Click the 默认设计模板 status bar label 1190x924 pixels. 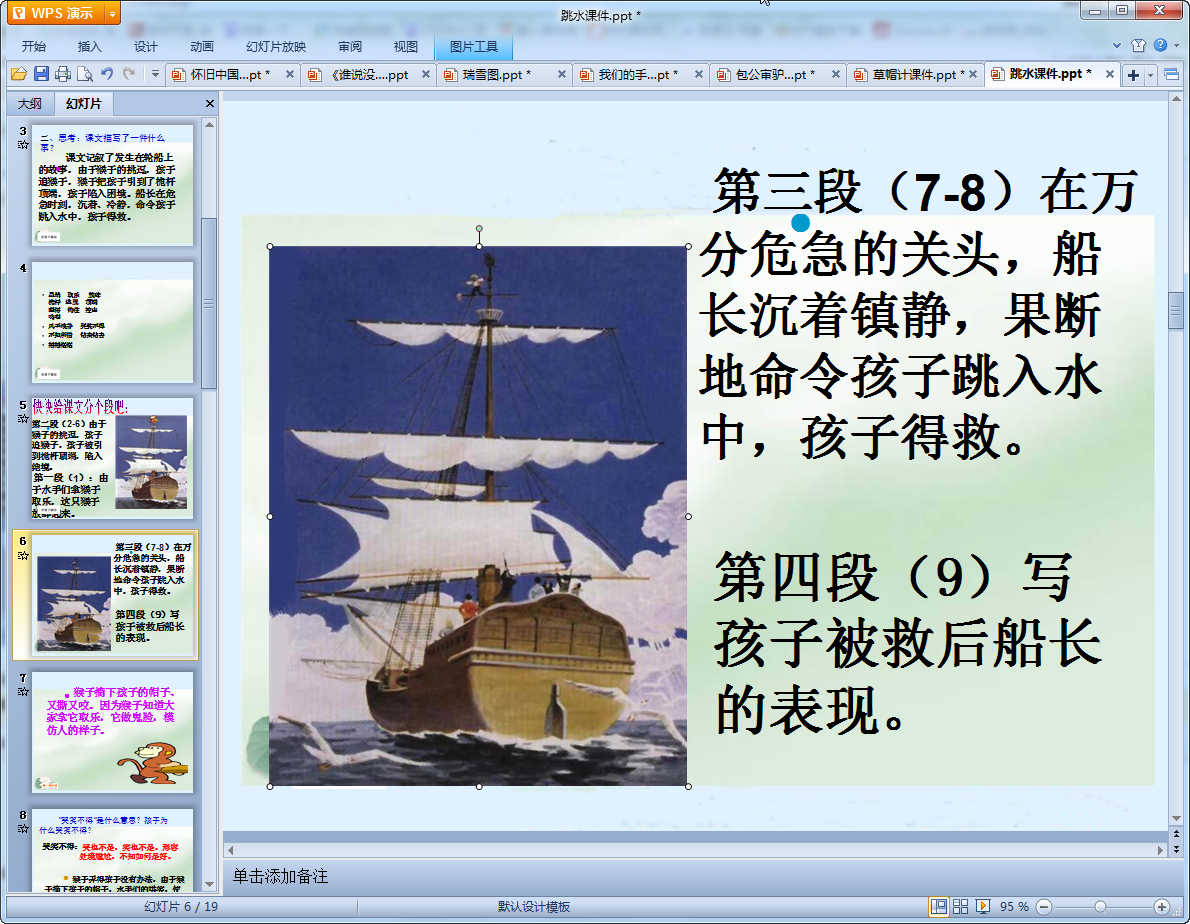click(534, 907)
